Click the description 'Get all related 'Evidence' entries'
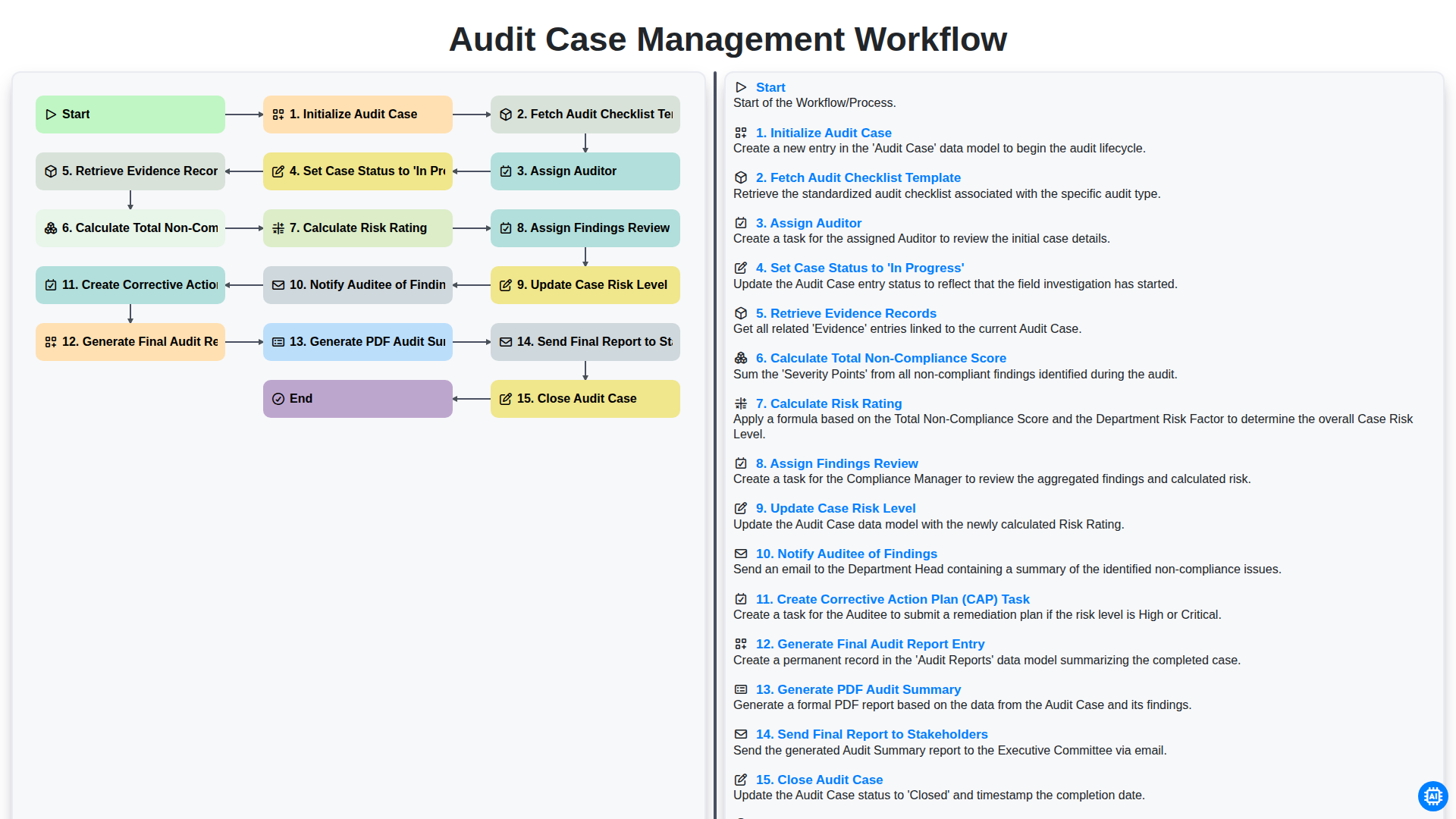The width and height of the screenshot is (1456, 819). coord(907,329)
